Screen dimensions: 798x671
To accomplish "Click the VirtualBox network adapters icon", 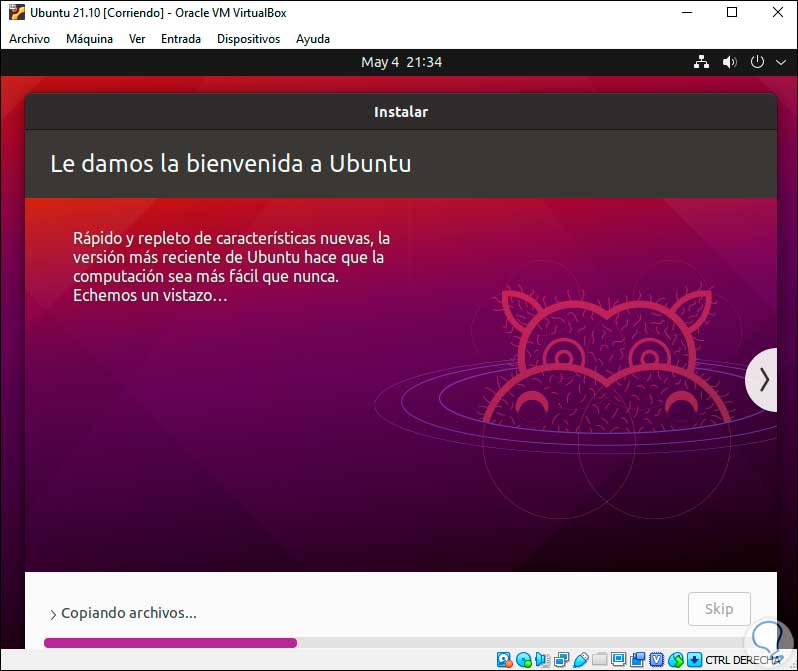I will pos(561,660).
